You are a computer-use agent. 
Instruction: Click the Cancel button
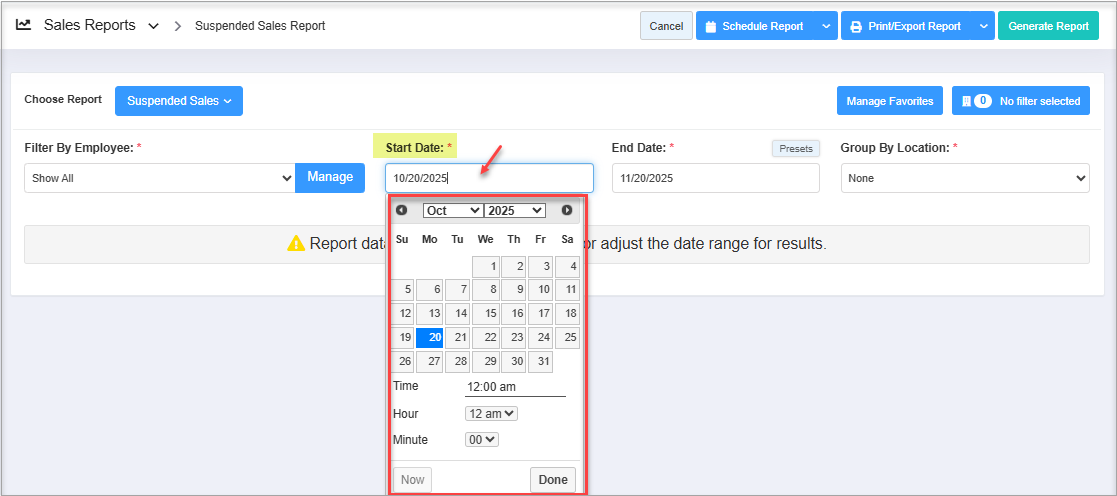pyautogui.click(x=666, y=26)
